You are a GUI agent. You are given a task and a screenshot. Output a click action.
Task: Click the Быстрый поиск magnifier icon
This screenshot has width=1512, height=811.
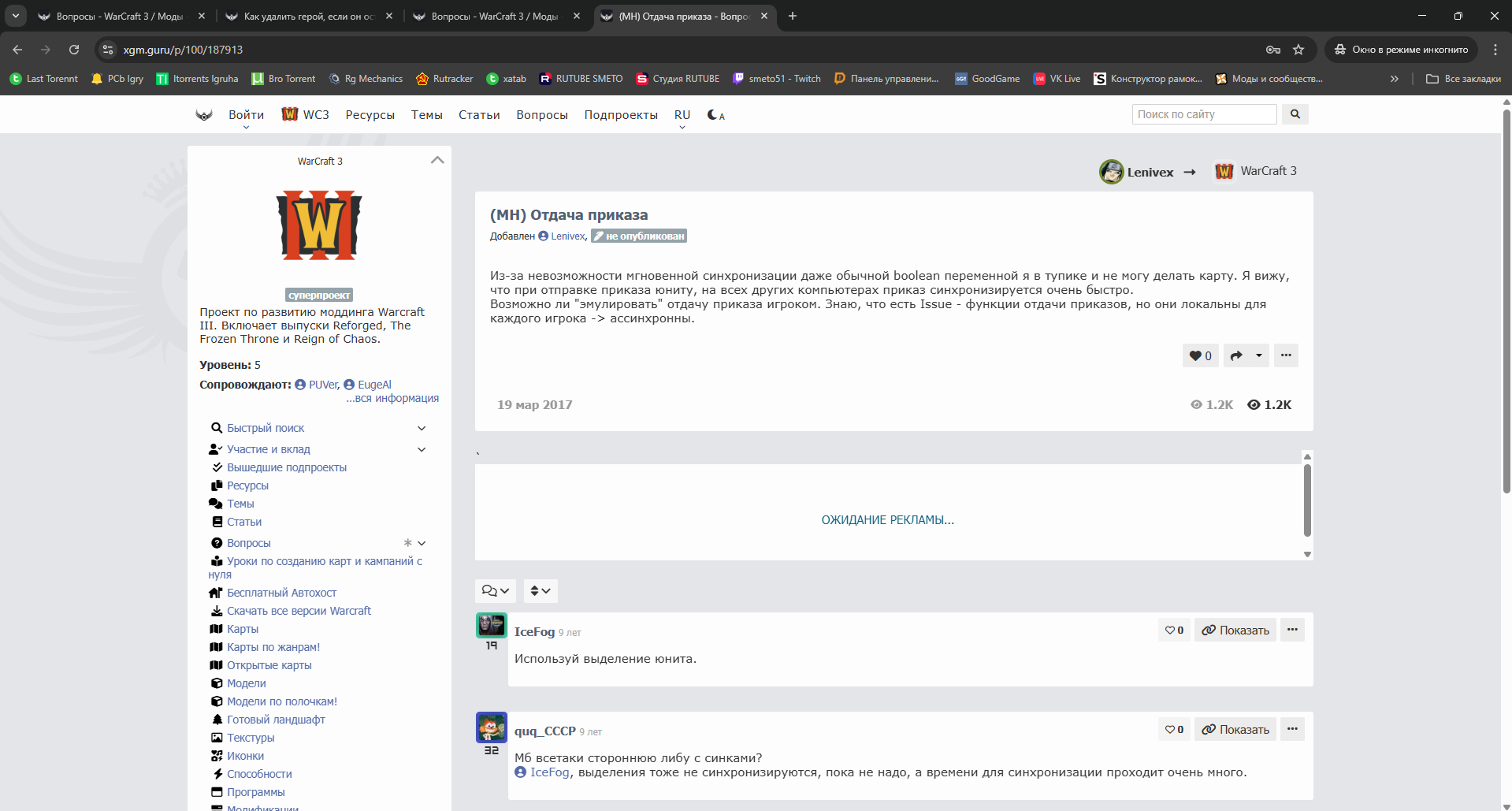click(217, 428)
